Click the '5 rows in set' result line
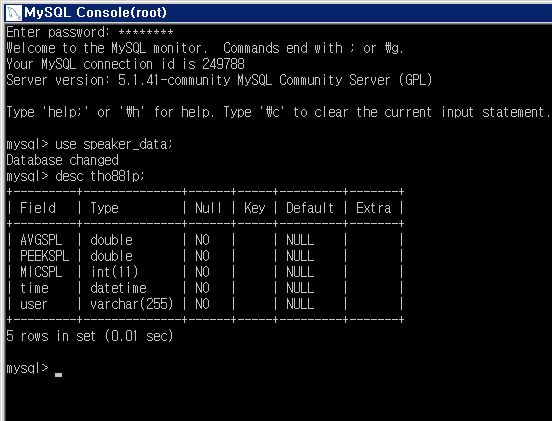 coord(89,336)
